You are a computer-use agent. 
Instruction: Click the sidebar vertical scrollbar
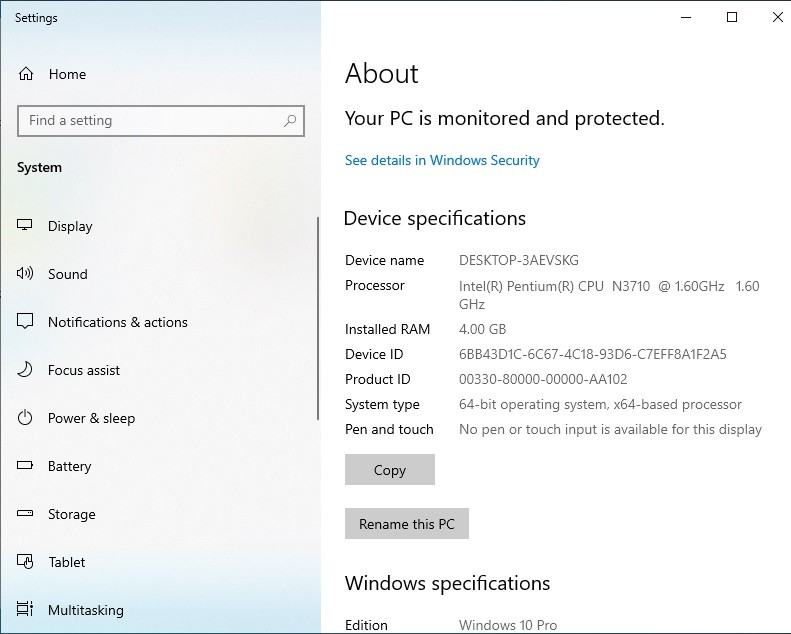(318, 320)
